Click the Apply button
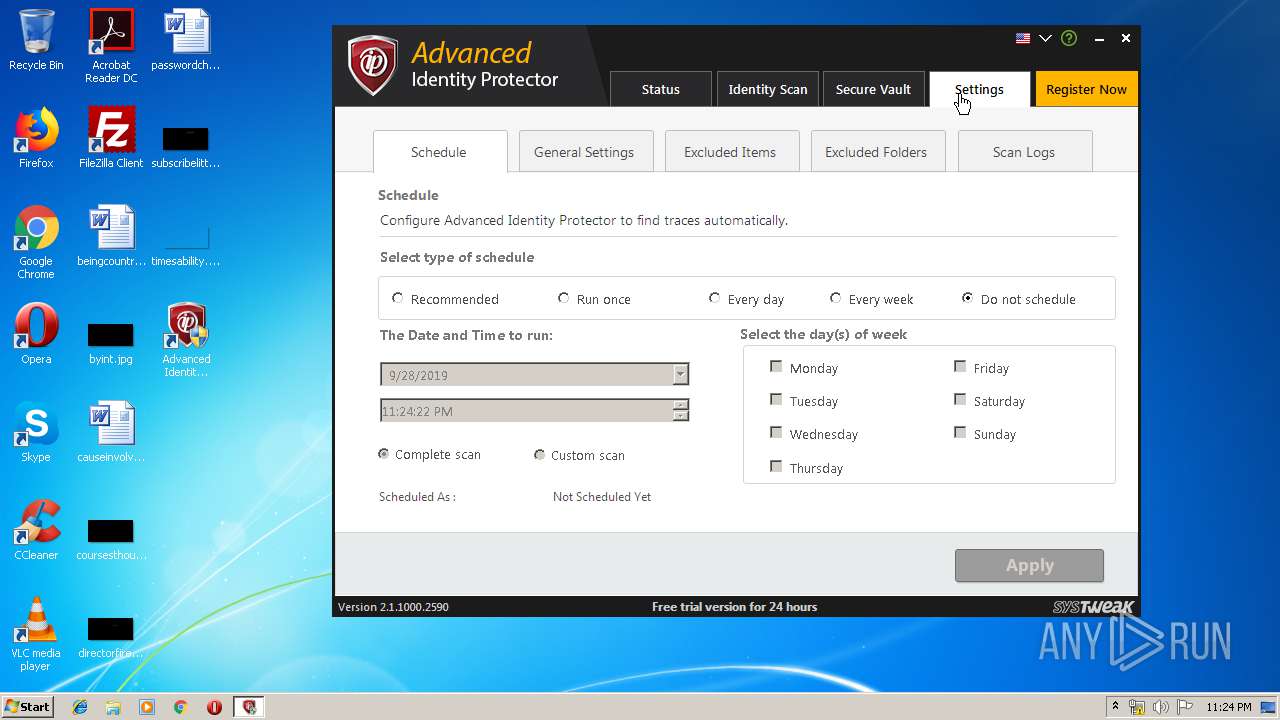Screen dimensions: 1280x720 pos(1029,565)
